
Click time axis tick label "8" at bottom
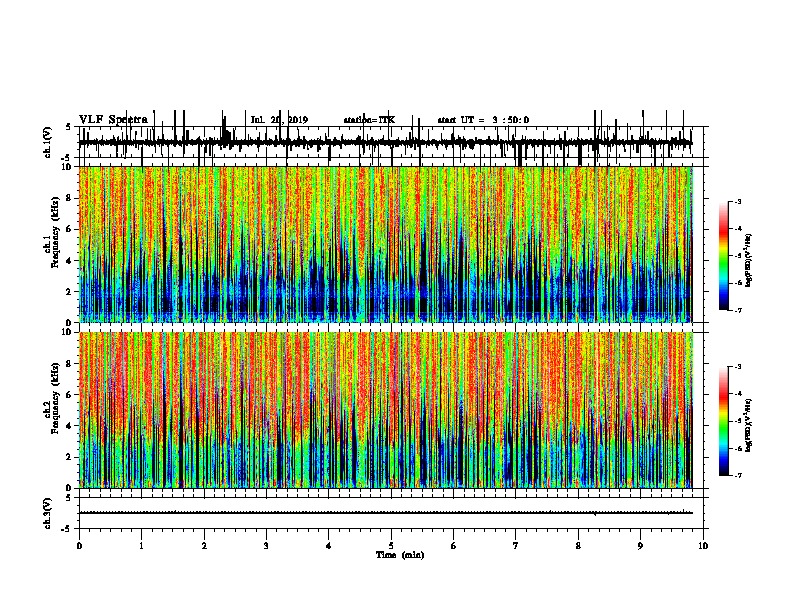click(578, 545)
